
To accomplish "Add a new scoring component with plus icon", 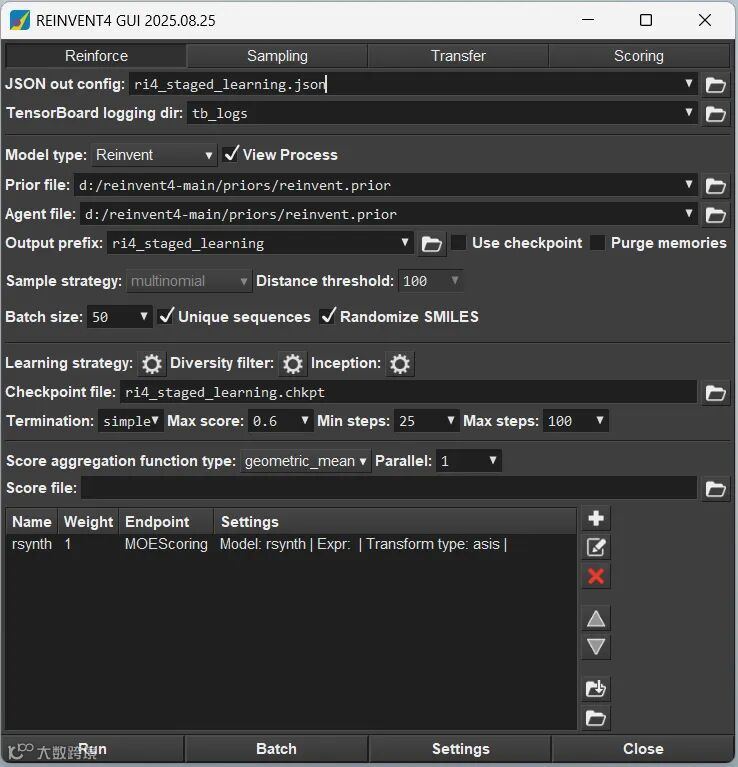I will coord(596,518).
